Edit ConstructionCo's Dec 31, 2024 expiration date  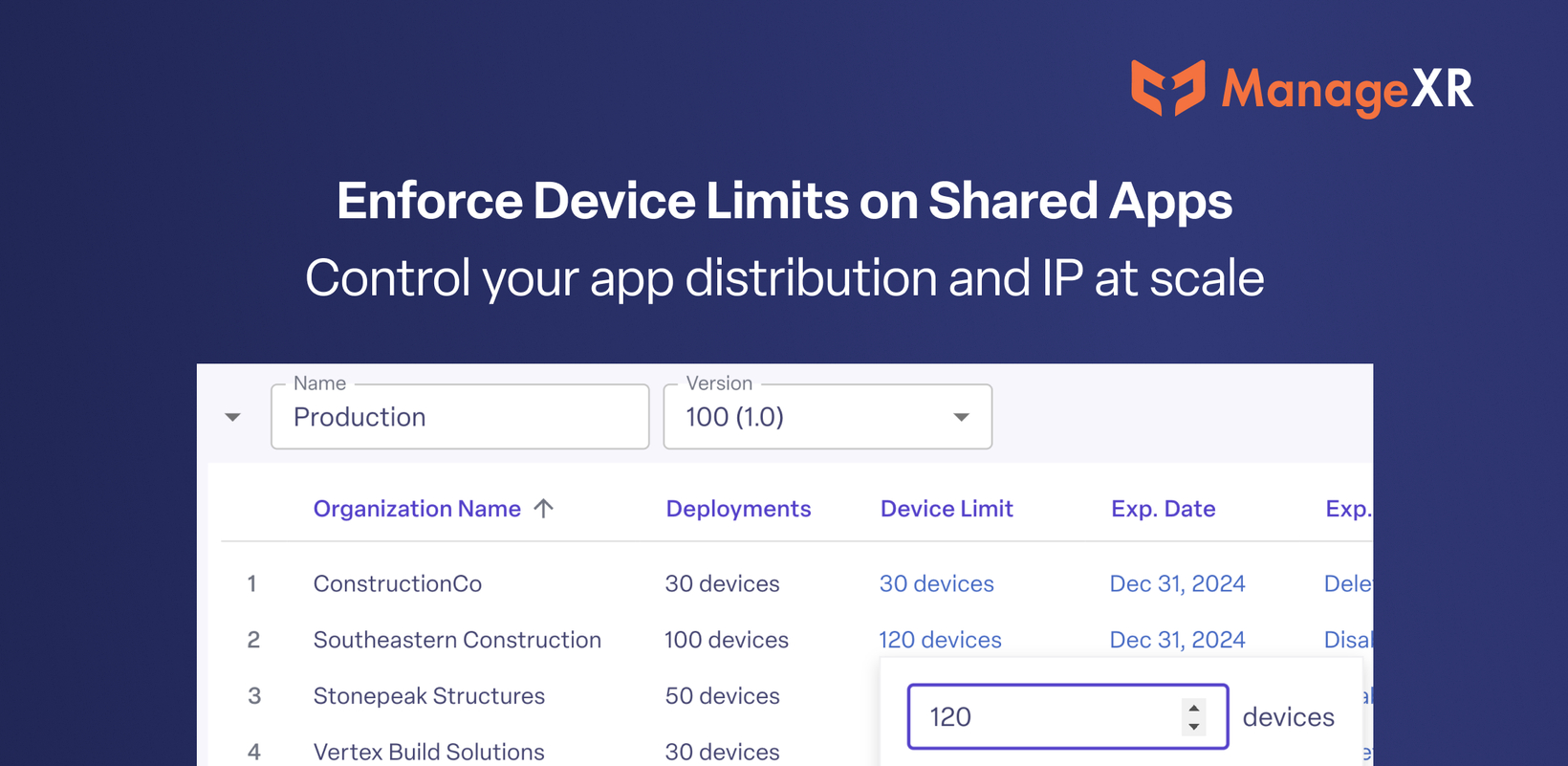click(1177, 583)
